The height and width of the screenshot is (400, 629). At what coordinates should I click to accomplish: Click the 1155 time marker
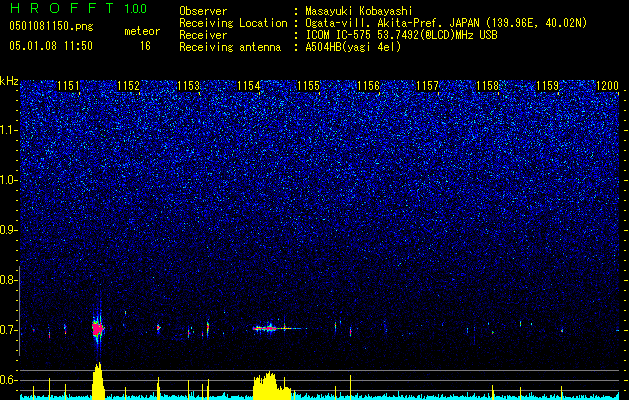[308, 85]
